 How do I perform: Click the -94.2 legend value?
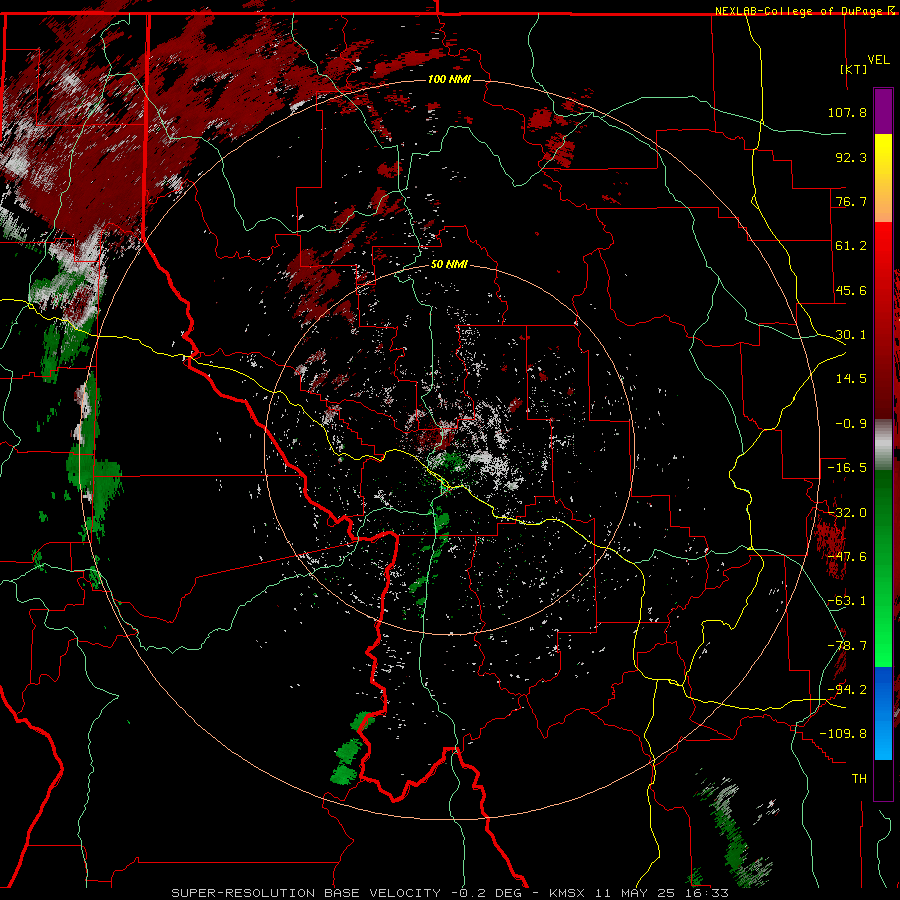pyautogui.click(x=847, y=690)
